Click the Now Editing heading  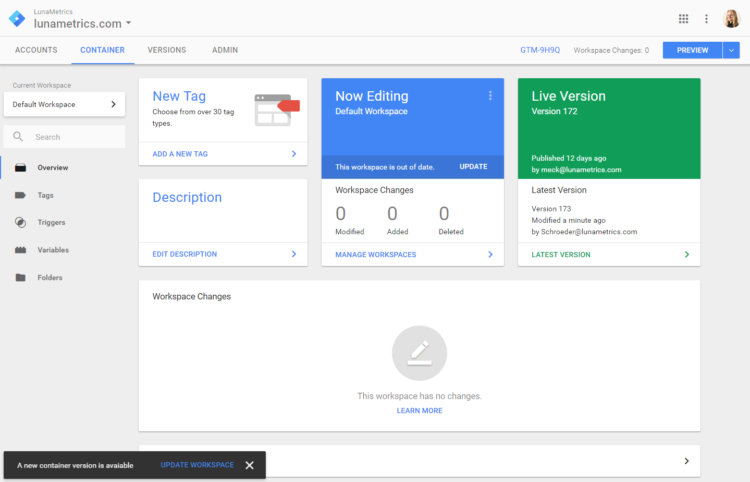coord(372,96)
